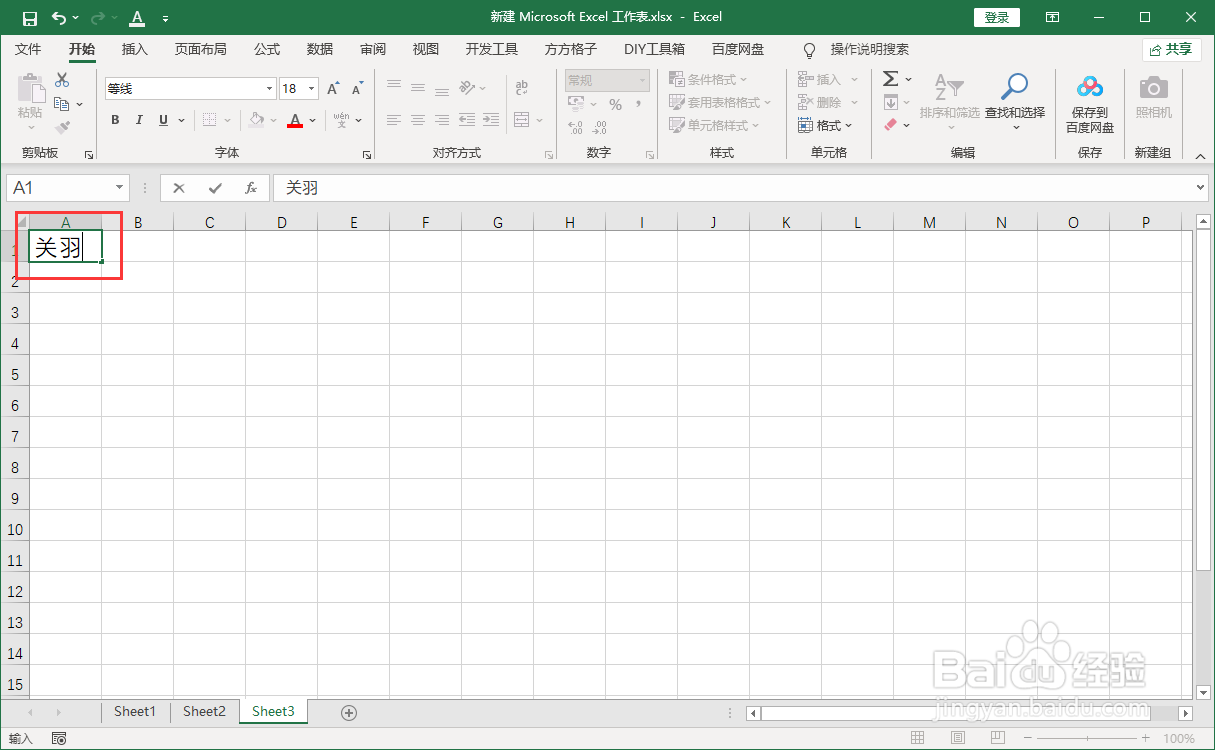Toggle Italic formatting
Screen dimensions: 1215x750
pos(138,120)
